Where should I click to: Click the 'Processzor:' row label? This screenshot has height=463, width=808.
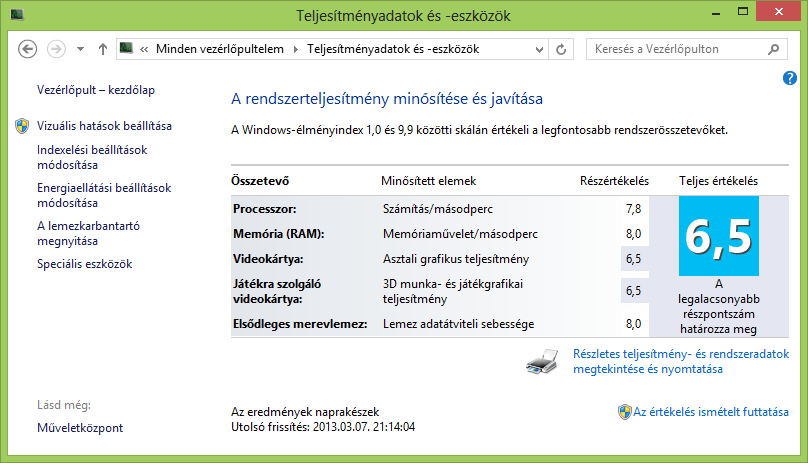click(x=264, y=209)
